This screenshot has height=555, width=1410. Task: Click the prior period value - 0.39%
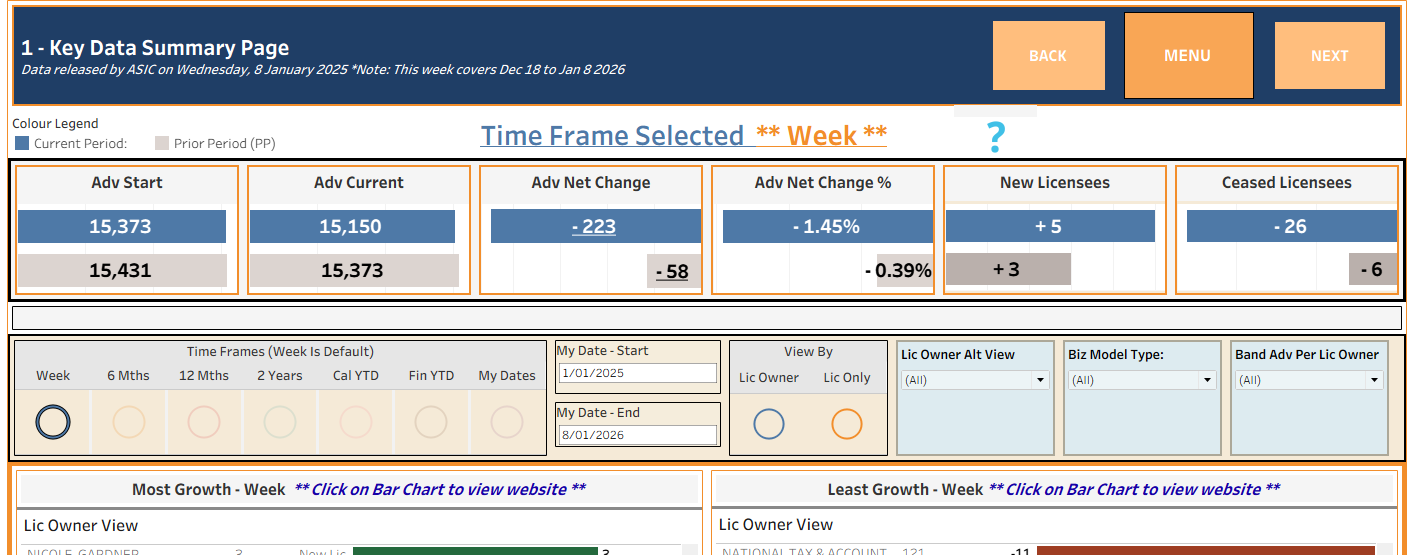898,271
